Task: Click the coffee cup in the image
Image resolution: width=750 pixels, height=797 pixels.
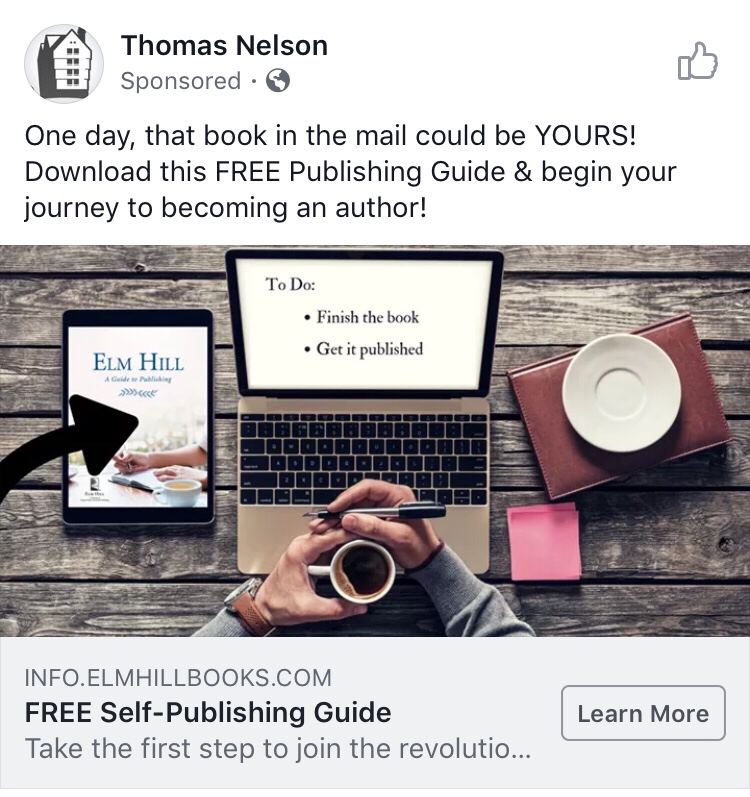Action: pos(356,569)
